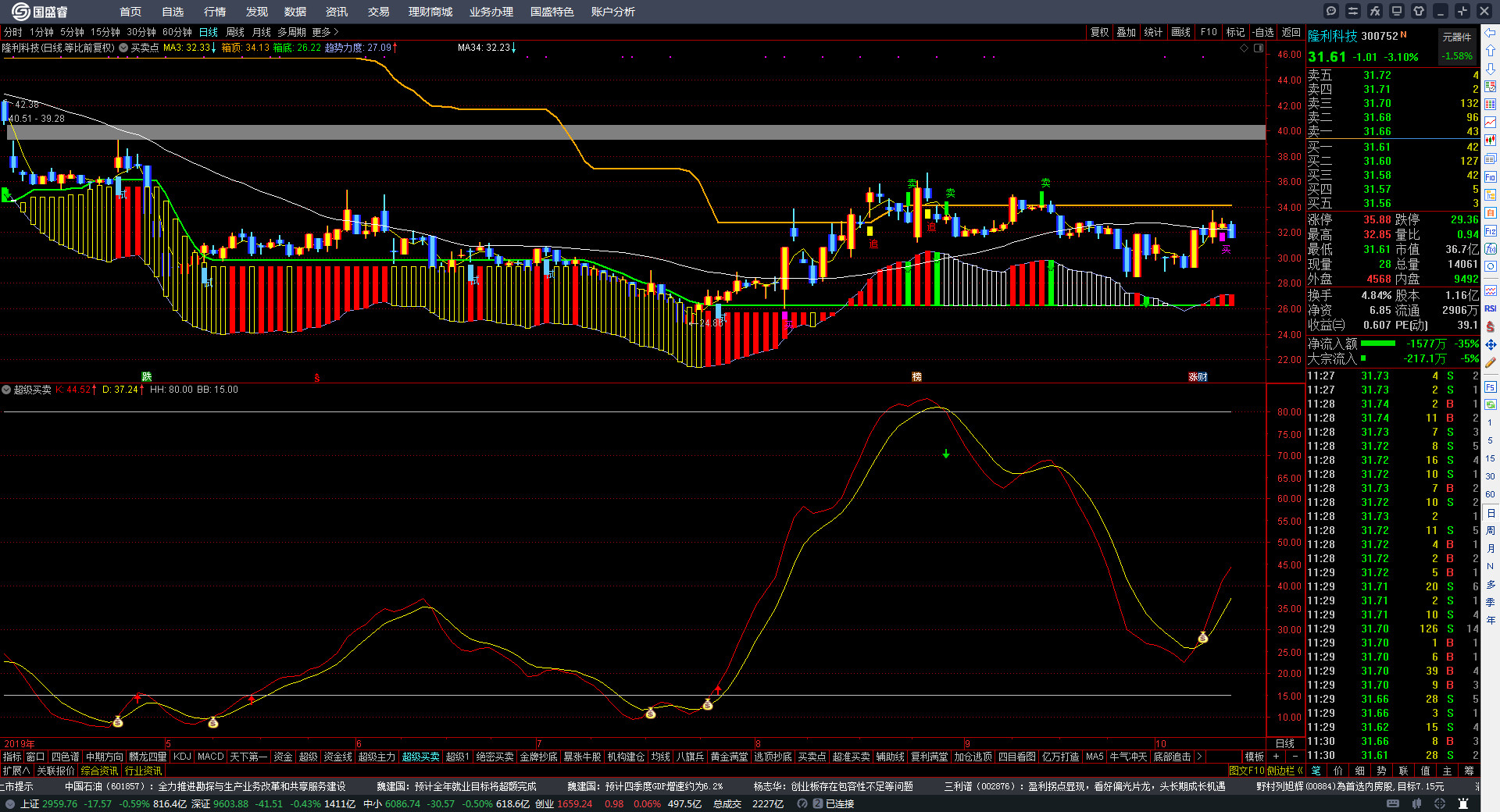The width and height of the screenshot is (1500, 812).
Task: Click the 净流入额 green flow bar
Action: pyautogui.click(x=1378, y=343)
